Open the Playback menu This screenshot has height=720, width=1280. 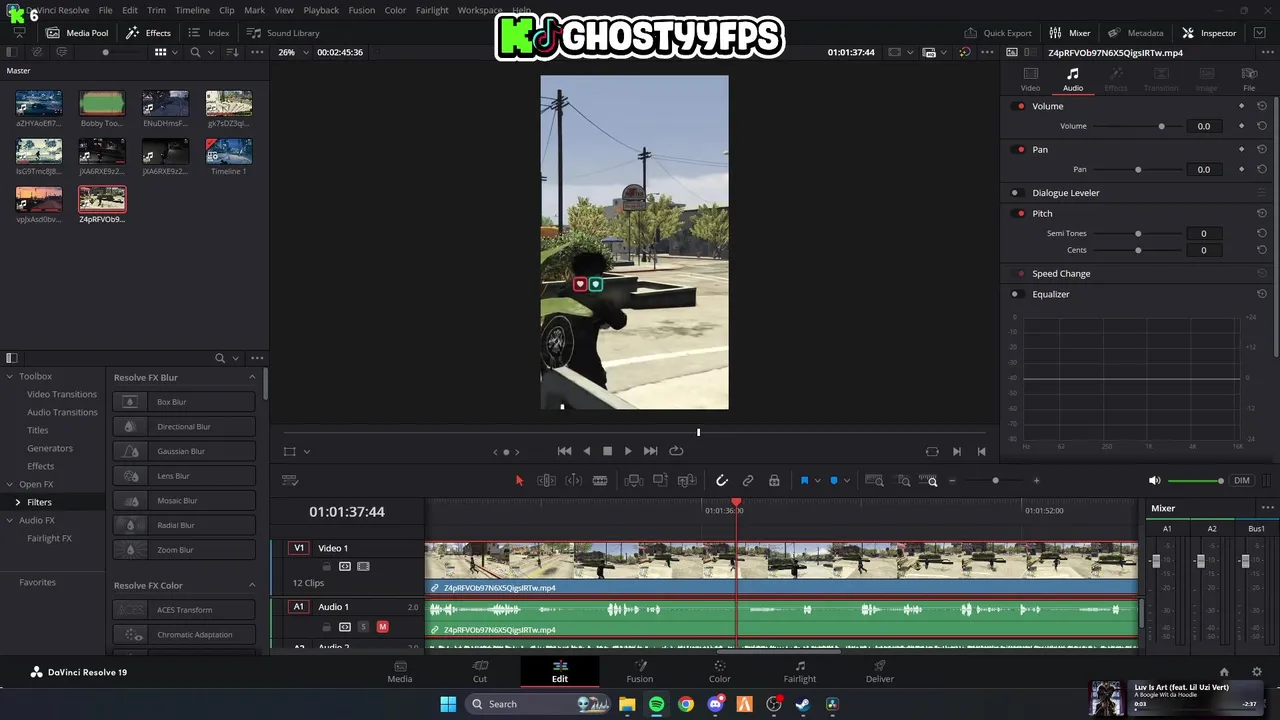[321, 10]
